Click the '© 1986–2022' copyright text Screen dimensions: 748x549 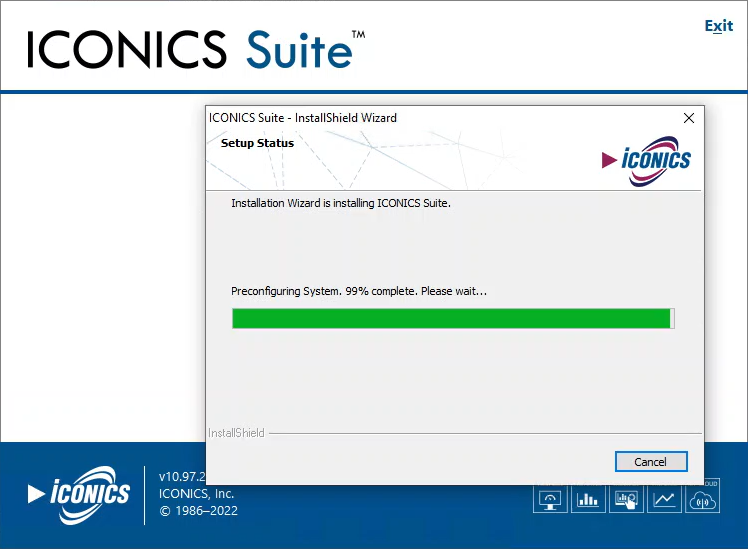(198, 511)
